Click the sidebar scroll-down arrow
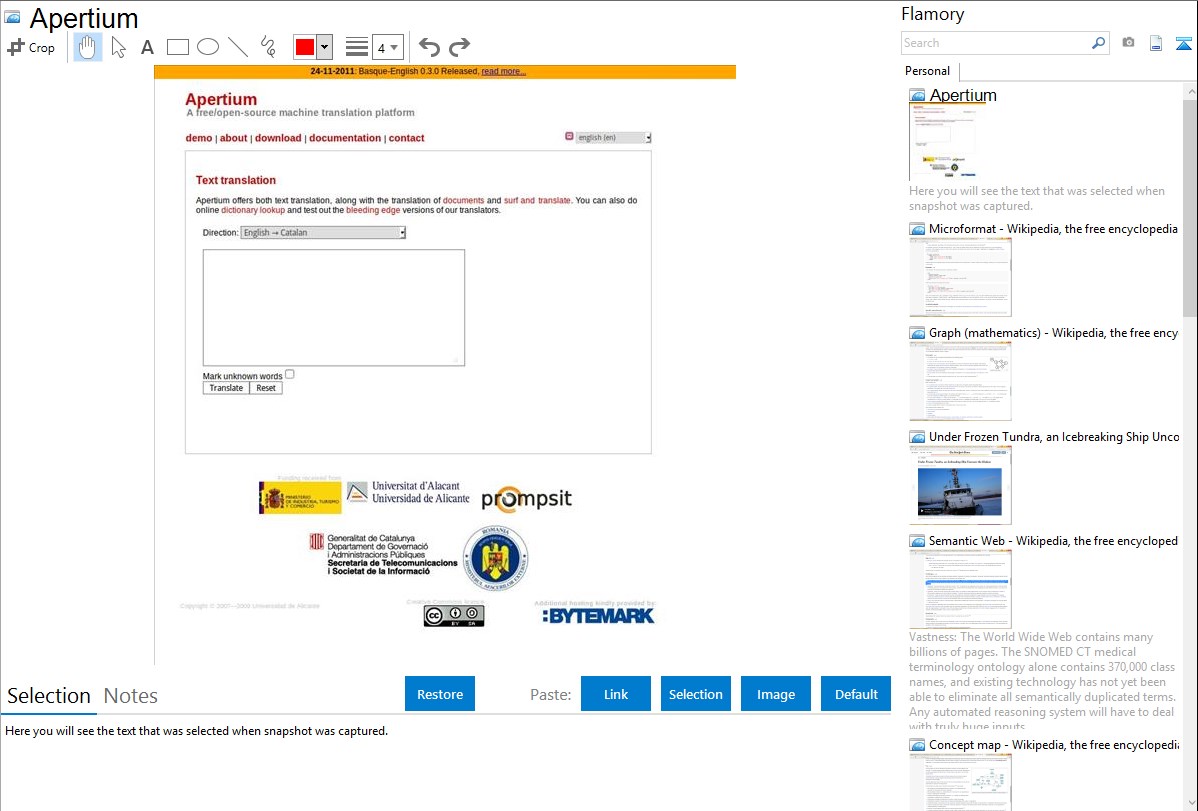The height and width of the screenshot is (811, 1198). (1191, 803)
